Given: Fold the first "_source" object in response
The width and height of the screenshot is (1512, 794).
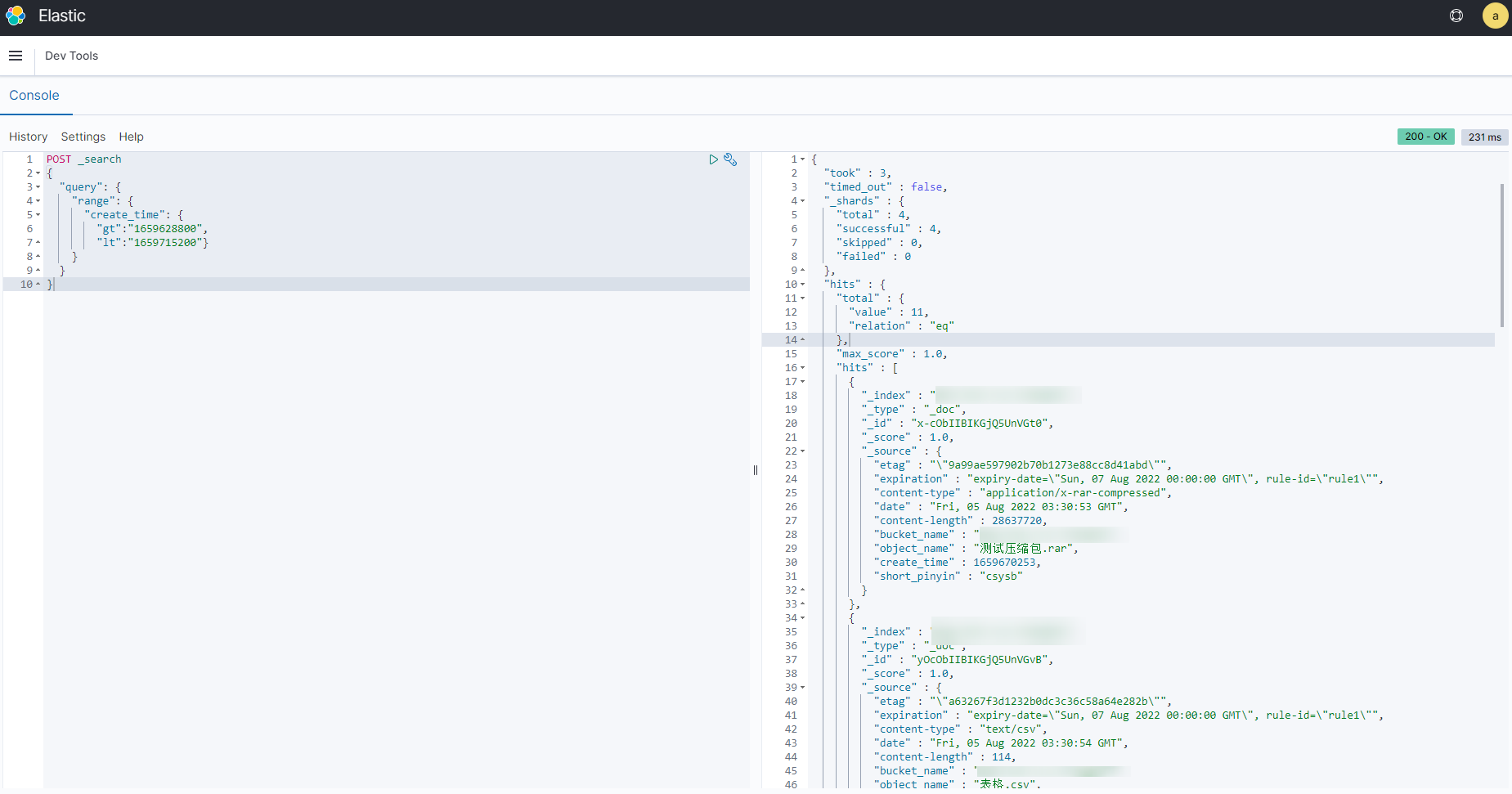Looking at the screenshot, I should pyautogui.click(x=802, y=451).
